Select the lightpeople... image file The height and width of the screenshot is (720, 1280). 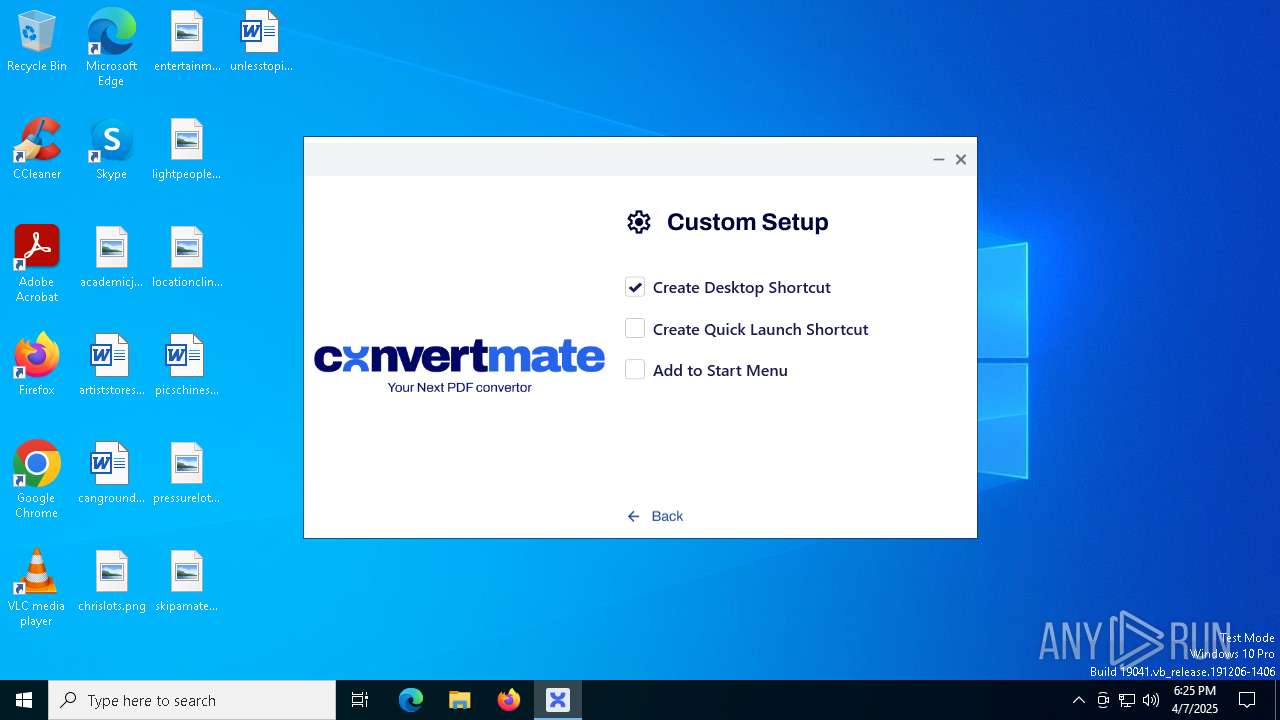187,150
